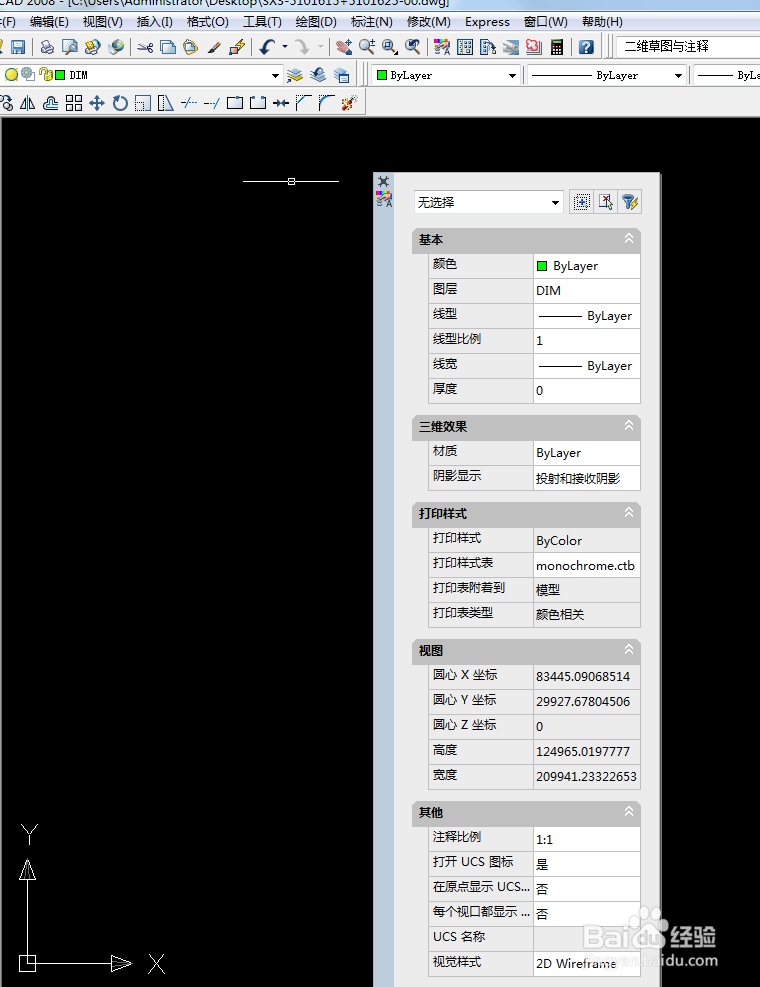Click the 3D DWF globe icon
Screen dimensions: 760x987
pyautogui.click(x=116, y=47)
